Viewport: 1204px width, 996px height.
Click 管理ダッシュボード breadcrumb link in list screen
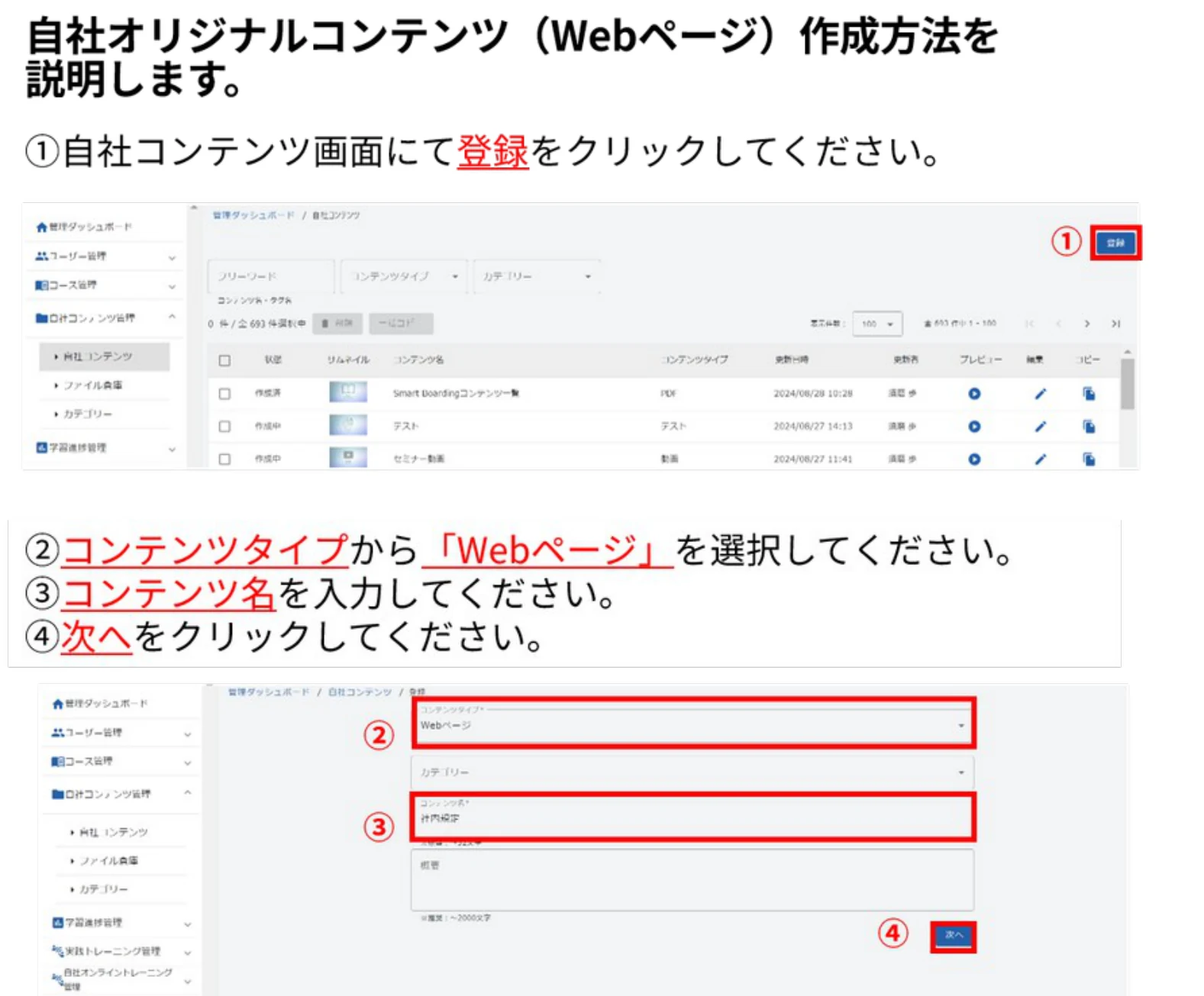253,215
